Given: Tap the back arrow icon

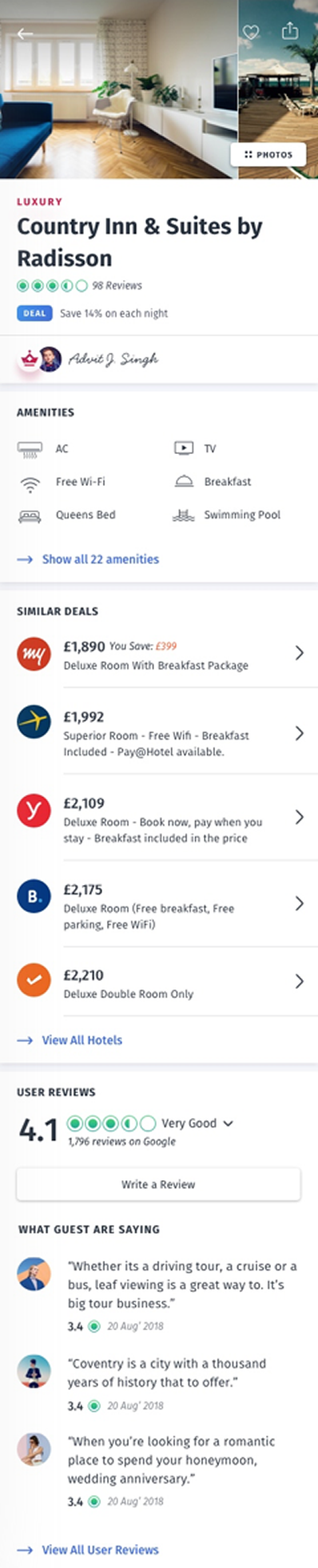Looking at the screenshot, I should coord(26,34).
